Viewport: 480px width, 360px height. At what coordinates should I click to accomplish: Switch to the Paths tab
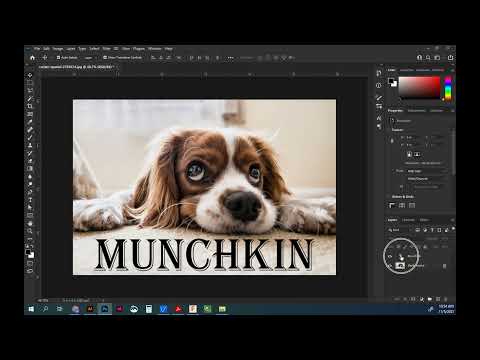424,220
